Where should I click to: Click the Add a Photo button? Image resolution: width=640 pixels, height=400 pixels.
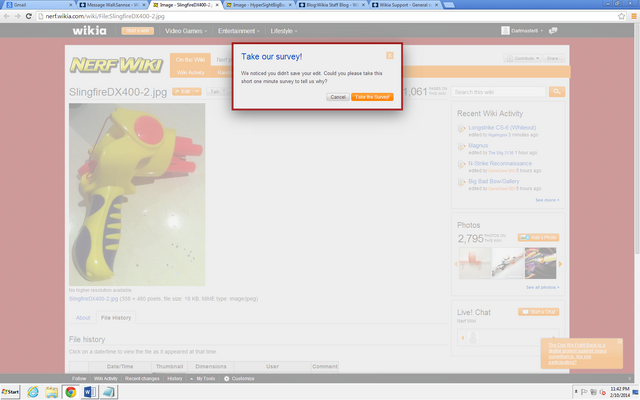click(x=538, y=238)
